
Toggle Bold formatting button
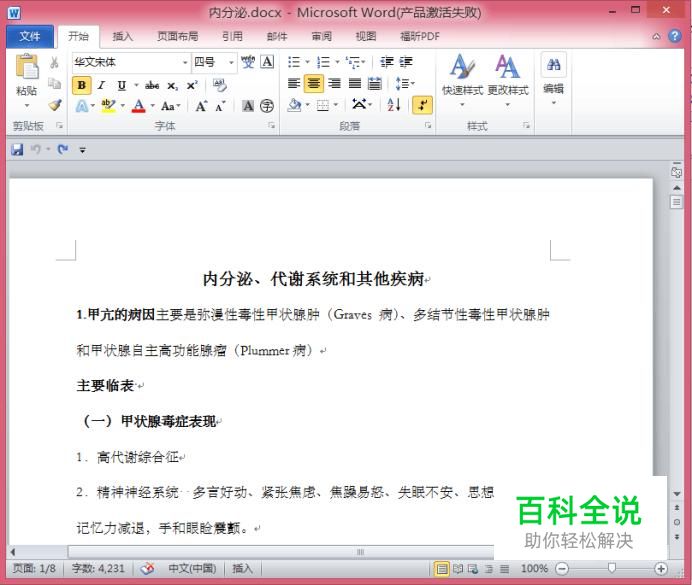pyautogui.click(x=82, y=85)
